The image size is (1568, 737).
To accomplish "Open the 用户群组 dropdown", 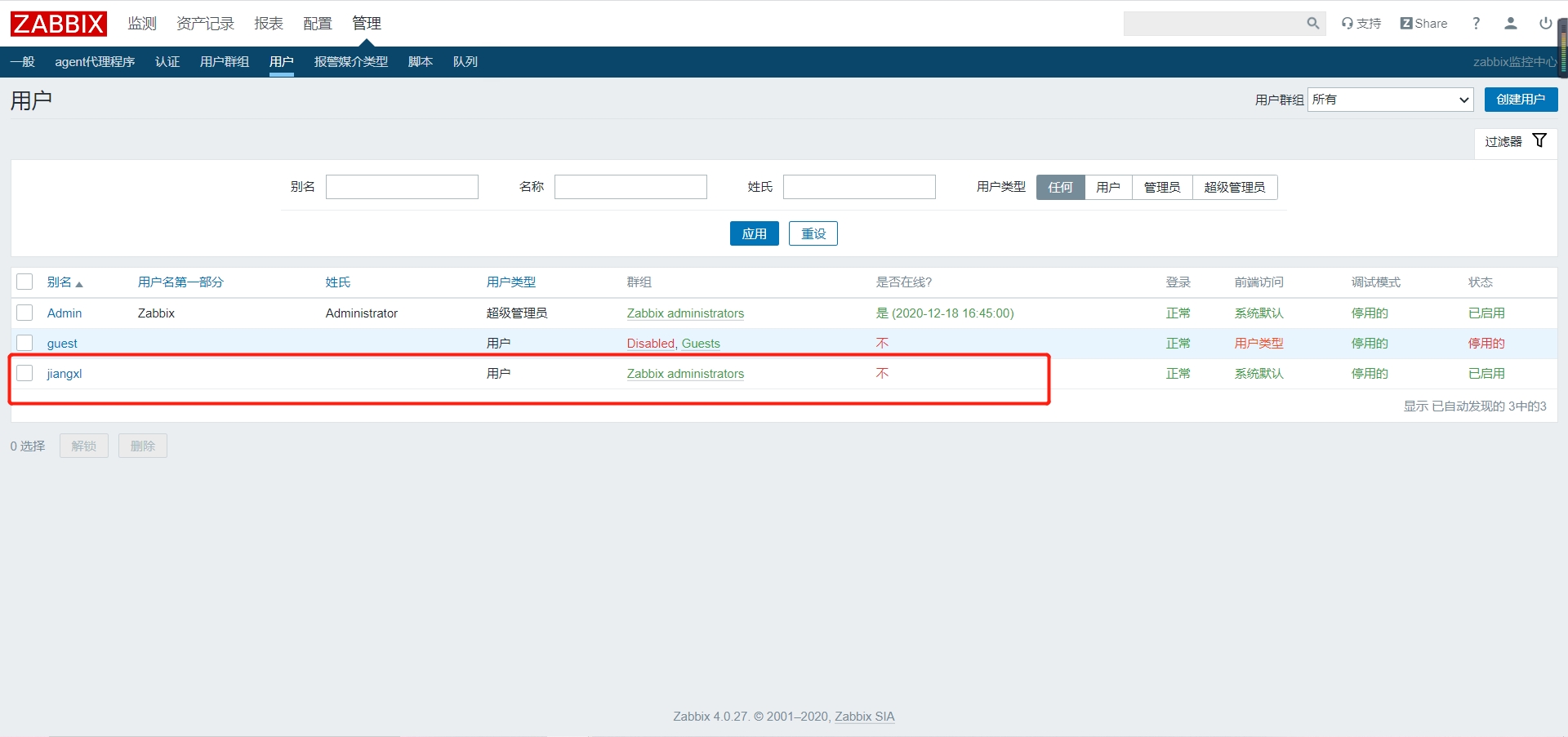I will coord(1391,100).
